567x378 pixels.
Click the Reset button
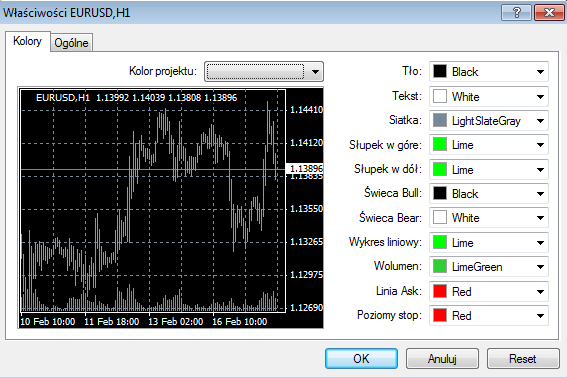click(x=523, y=358)
